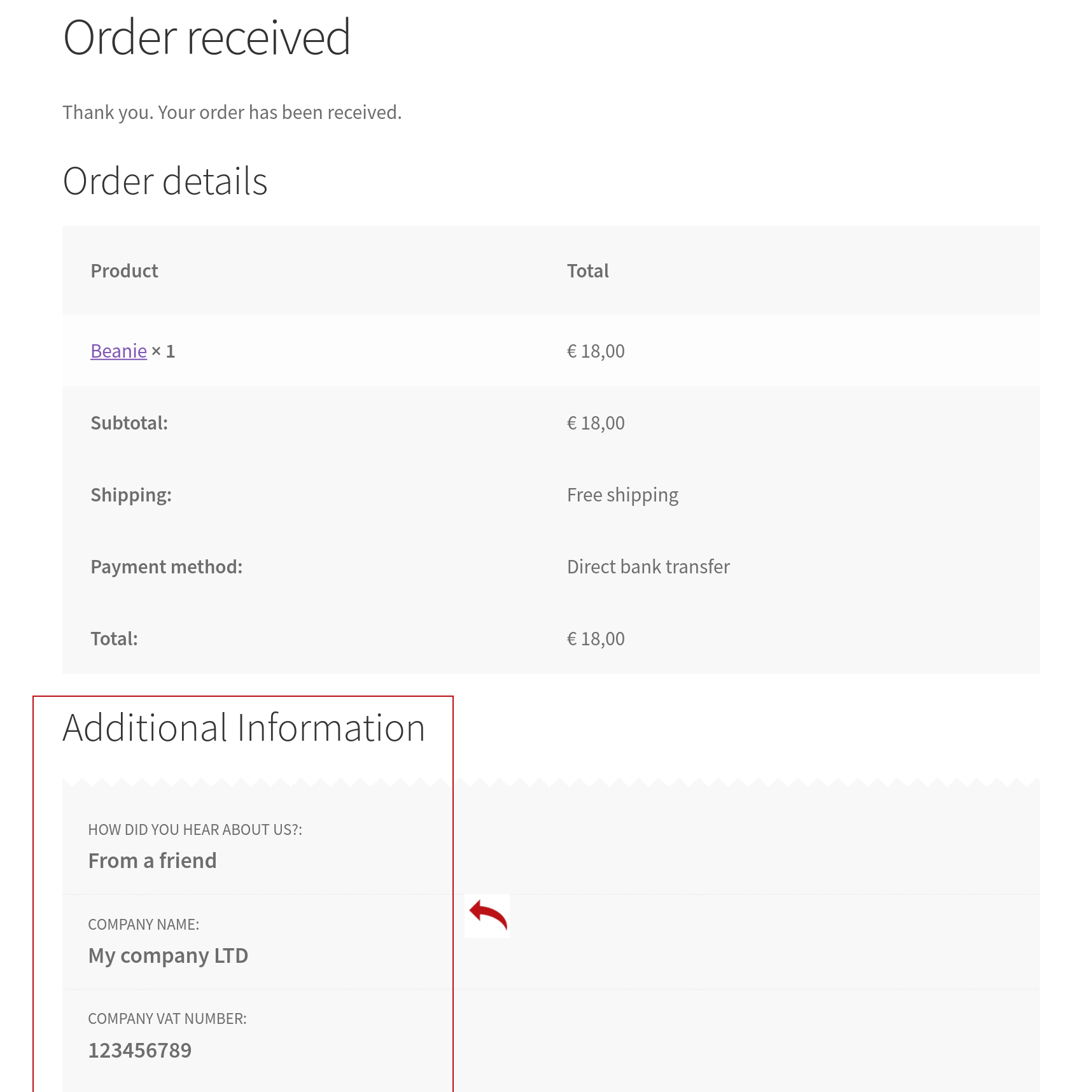This screenshot has height=1092, width=1092.
Task: Select the From a friend answer
Action: [x=152, y=861]
